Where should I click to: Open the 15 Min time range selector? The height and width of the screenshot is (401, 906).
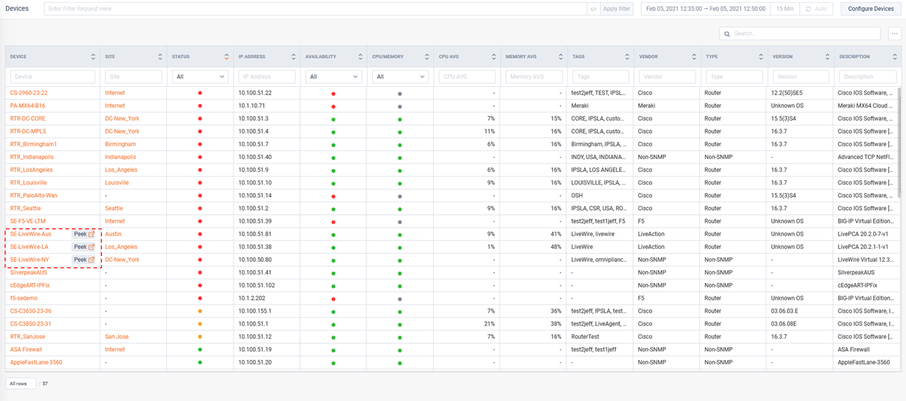pyautogui.click(x=785, y=9)
